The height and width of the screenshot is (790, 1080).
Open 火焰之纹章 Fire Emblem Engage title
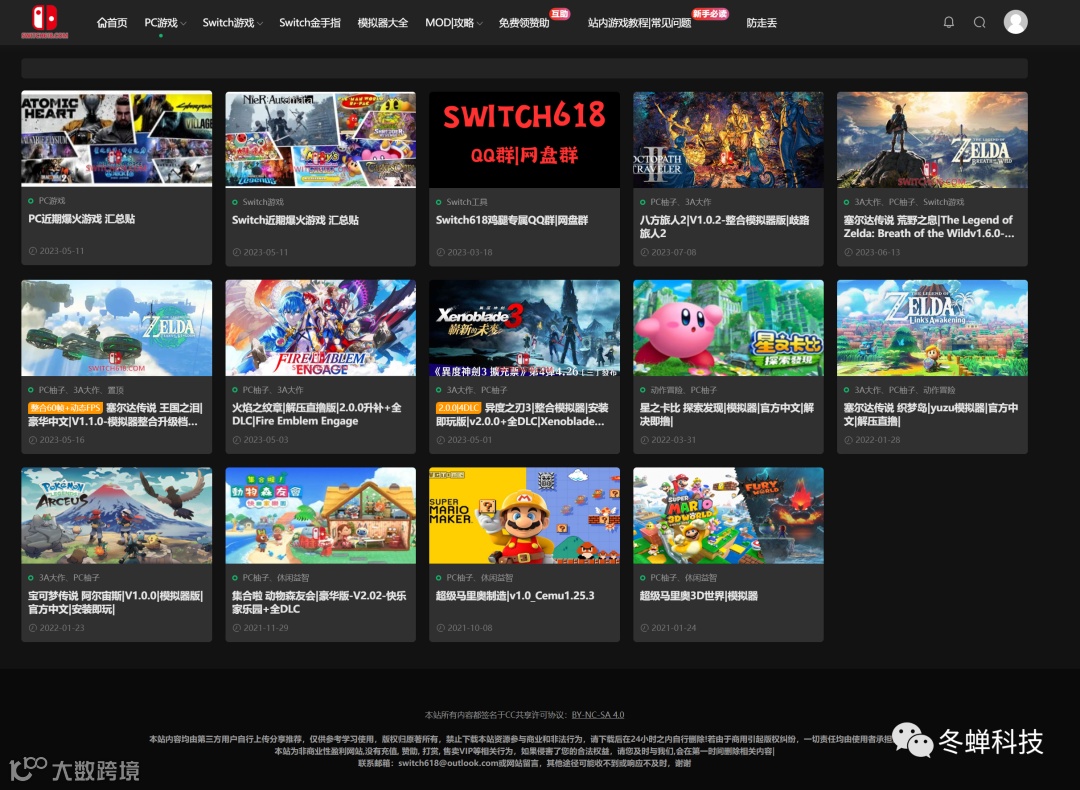pyautogui.click(x=317, y=415)
